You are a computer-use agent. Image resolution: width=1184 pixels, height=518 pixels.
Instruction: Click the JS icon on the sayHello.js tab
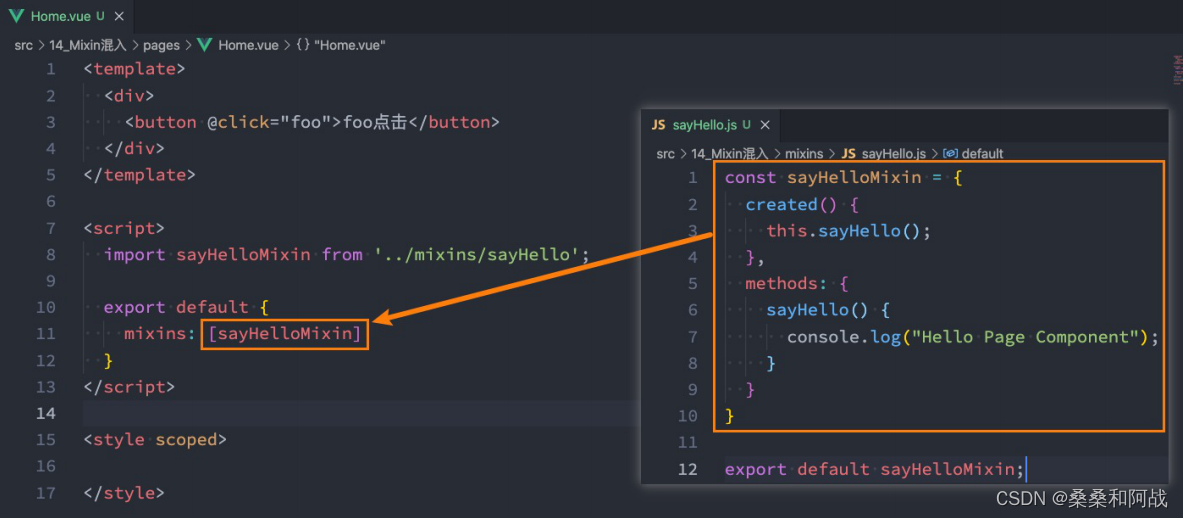tap(658, 125)
